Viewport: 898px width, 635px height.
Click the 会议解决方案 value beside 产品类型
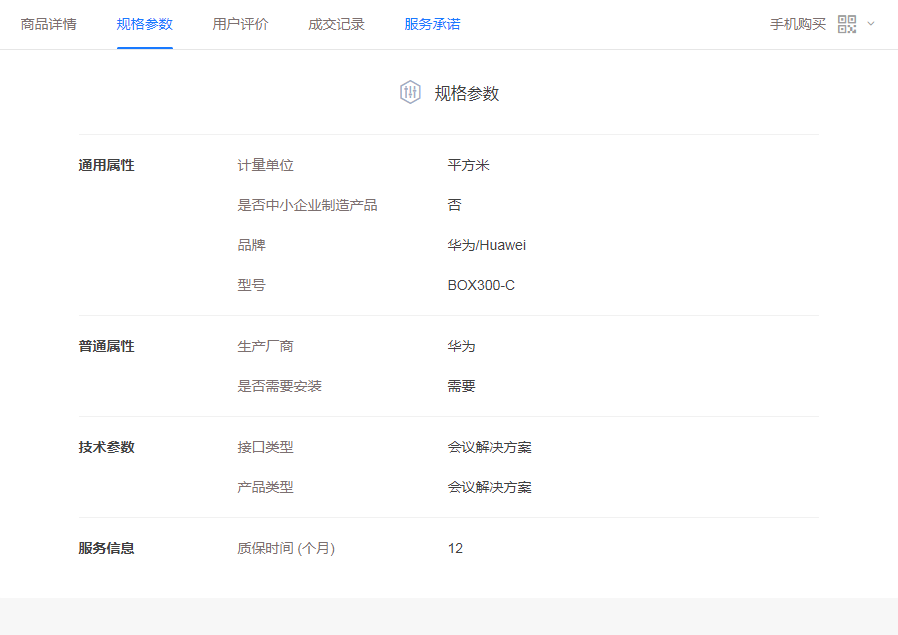click(490, 487)
